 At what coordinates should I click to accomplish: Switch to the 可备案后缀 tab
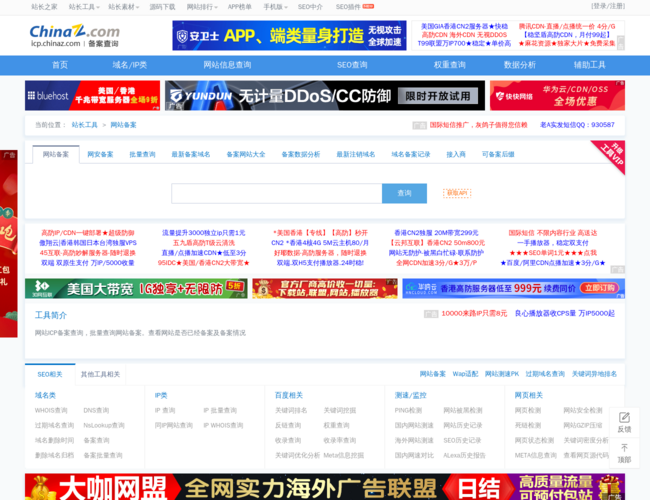pyautogui.click(x=498, y=155)
